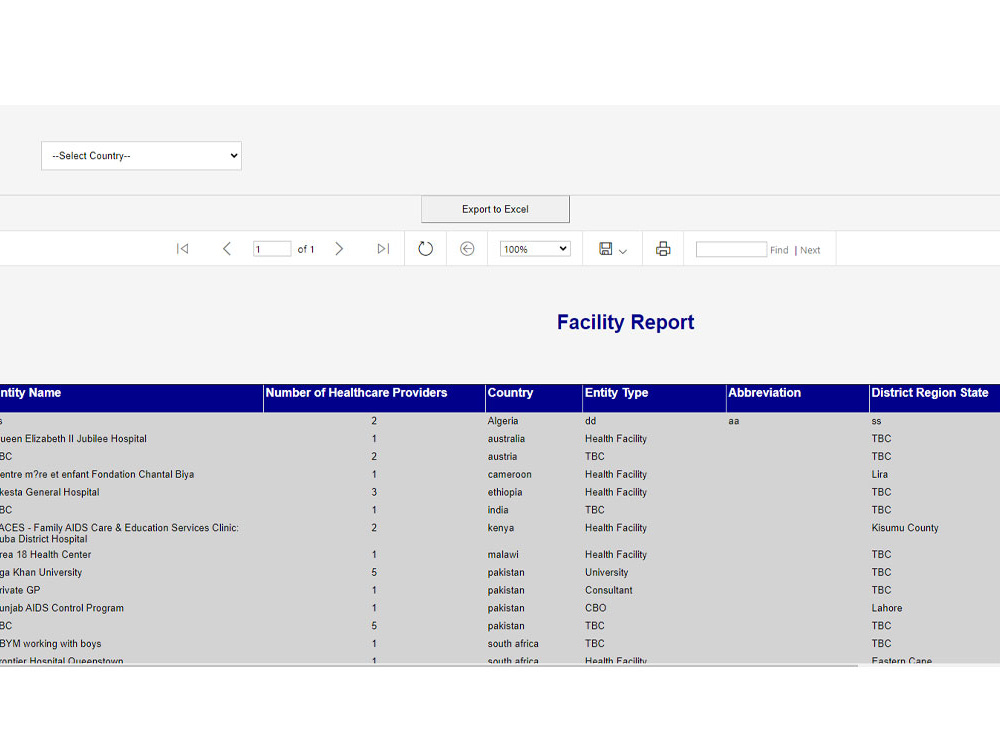
Task: Open the 100% zoom level dropdown
Action: click(x=534, y=248)
